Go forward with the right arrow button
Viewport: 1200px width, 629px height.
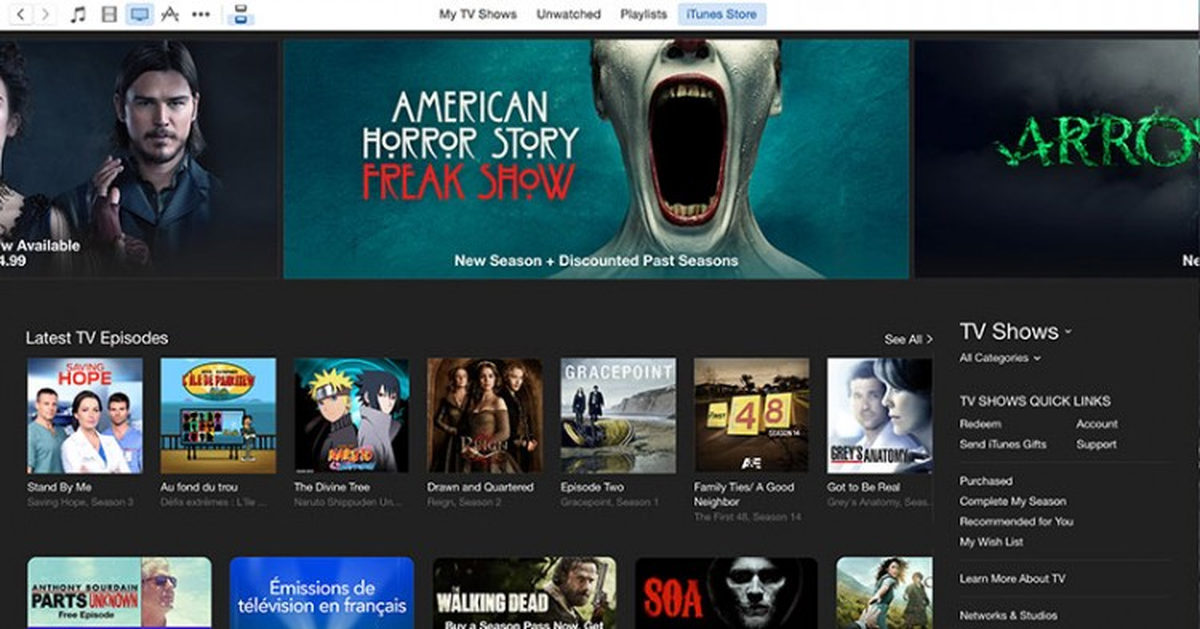pos(44,14)
